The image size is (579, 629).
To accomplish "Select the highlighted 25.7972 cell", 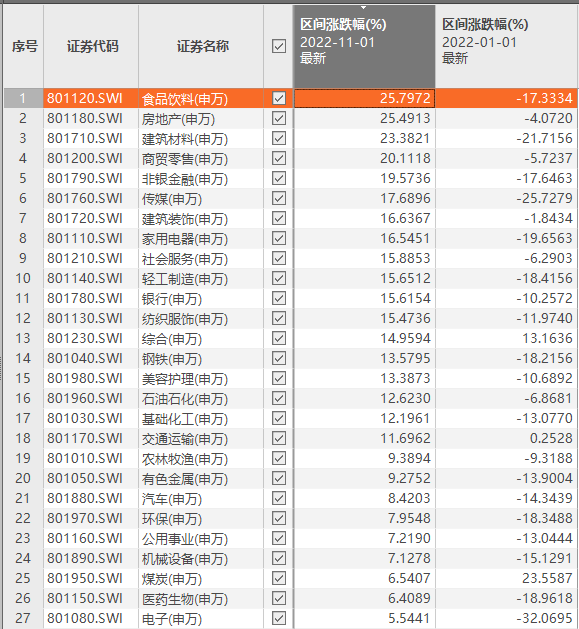I will pyautogui.click(x=364, y=98).
